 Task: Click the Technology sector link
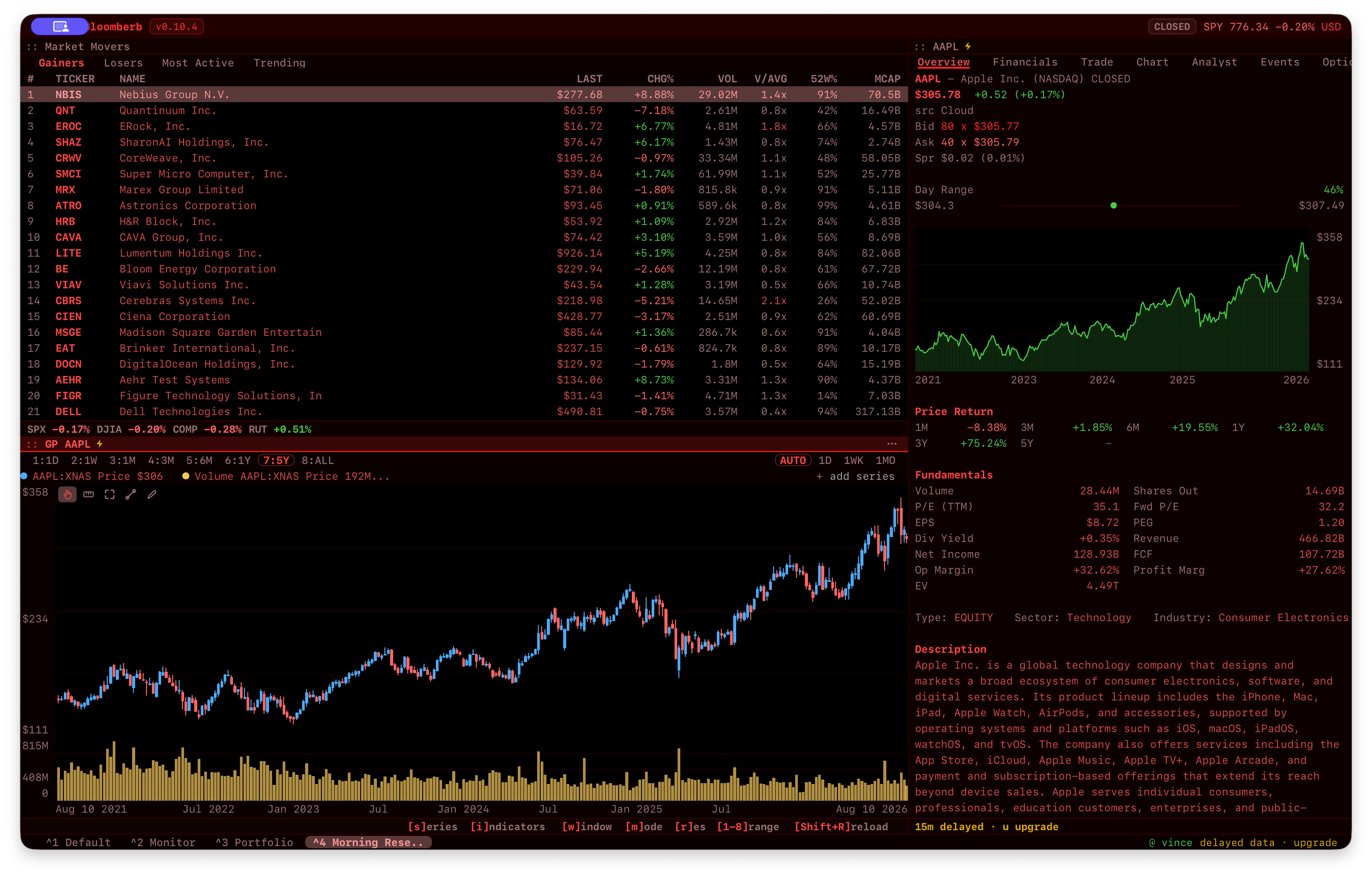tap(1099, 618)
